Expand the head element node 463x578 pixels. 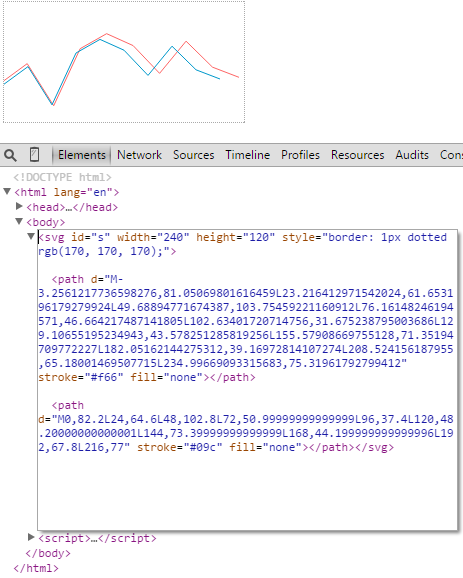tap(19, 206)
